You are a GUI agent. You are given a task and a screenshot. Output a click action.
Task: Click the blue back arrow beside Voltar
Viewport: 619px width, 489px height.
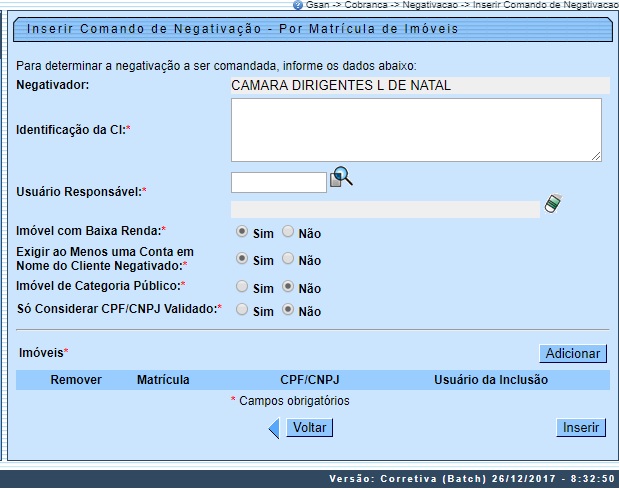[274, 428]
